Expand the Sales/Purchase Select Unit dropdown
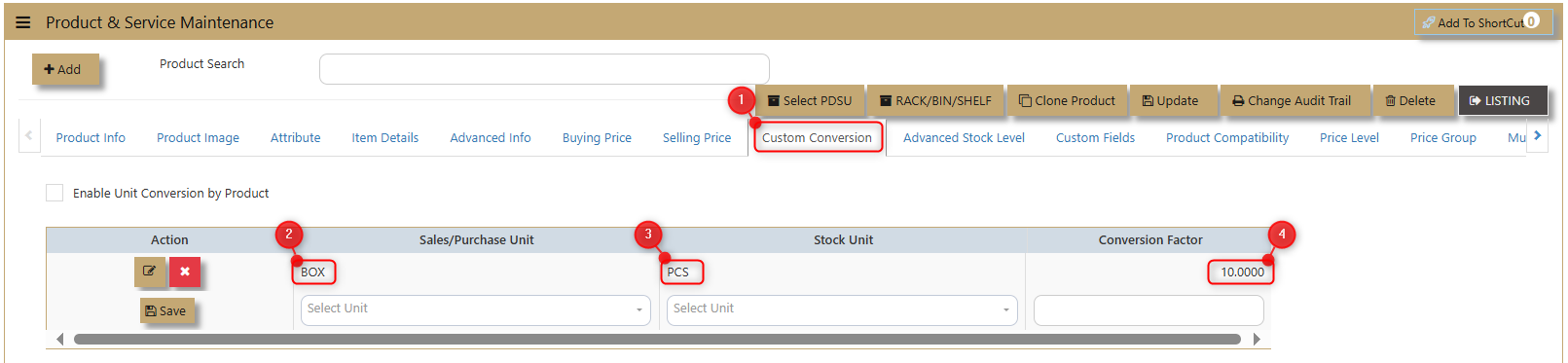 tap(476, 309)
